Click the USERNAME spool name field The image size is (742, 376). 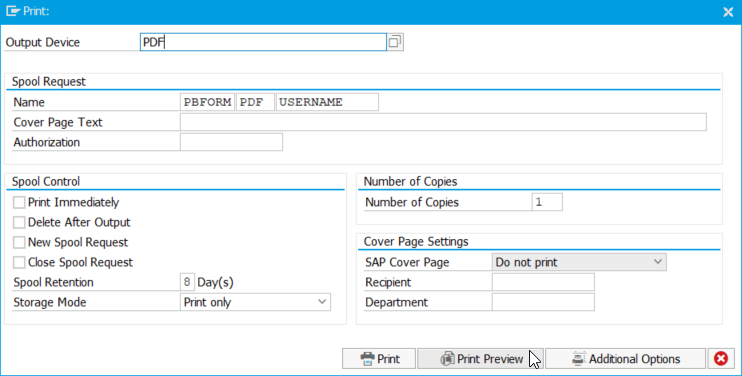point(327,102)
